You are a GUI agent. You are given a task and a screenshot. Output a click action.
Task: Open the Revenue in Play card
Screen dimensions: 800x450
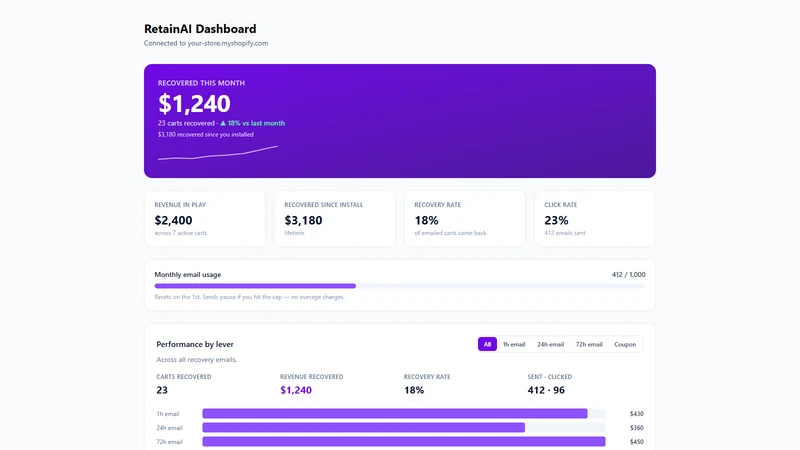click(x=205, y=219)
